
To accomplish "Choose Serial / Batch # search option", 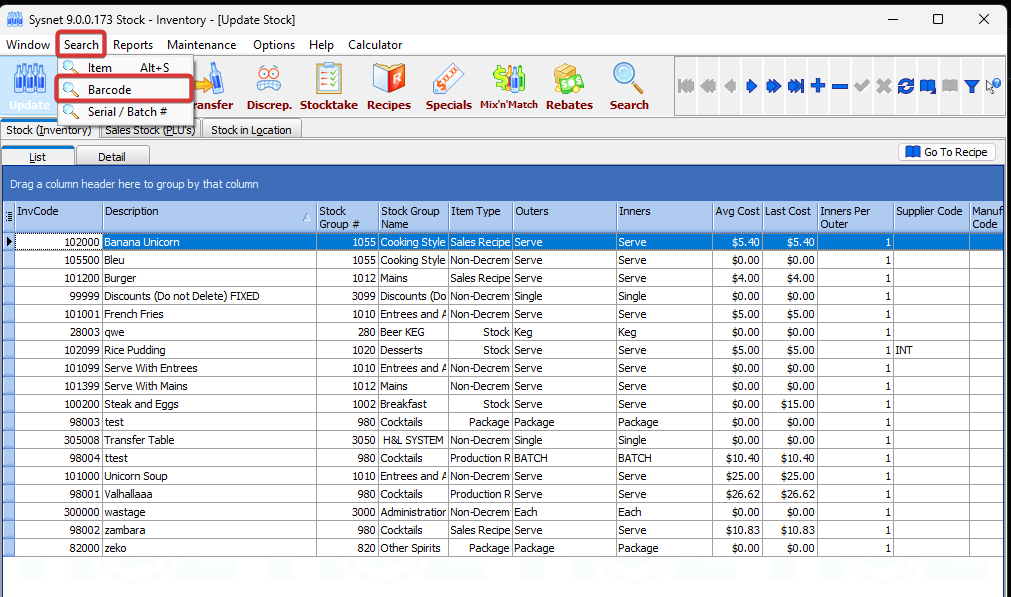I will click(125, 112).
